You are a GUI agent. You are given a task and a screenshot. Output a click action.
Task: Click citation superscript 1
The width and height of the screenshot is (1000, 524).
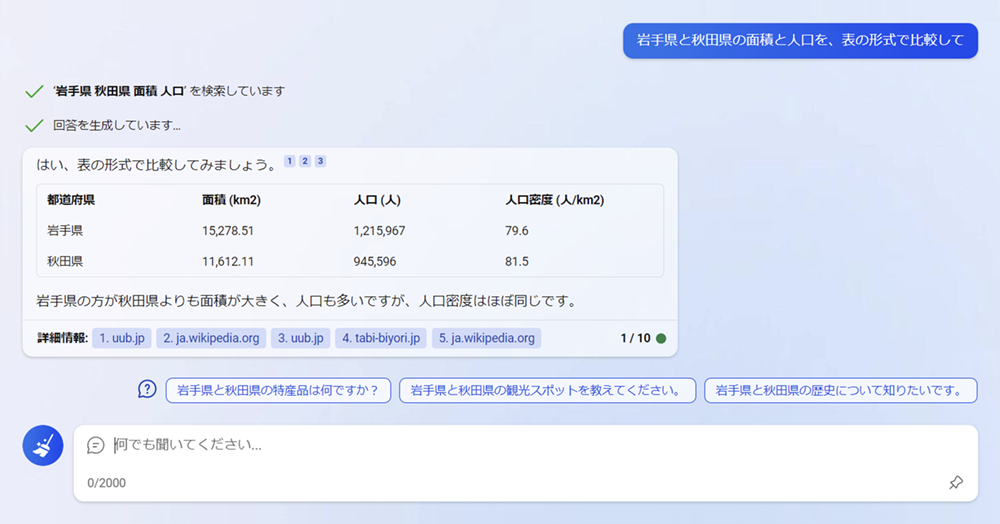(x=290, y=161)
